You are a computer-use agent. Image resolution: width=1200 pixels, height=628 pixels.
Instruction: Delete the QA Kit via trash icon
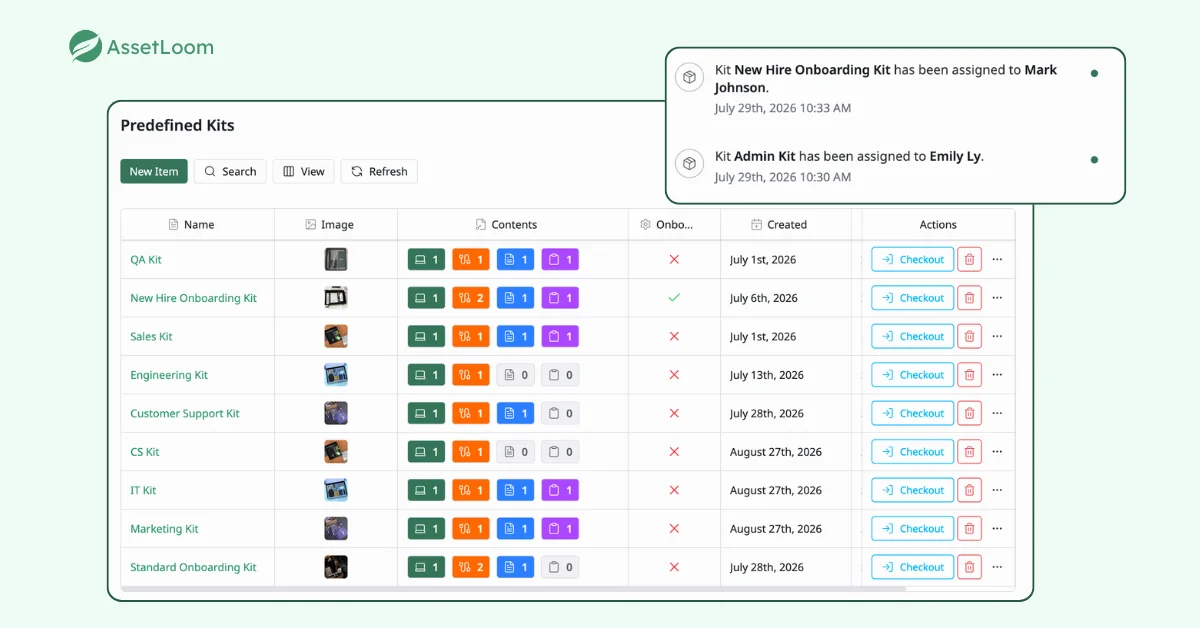click(x=969, y=260)
